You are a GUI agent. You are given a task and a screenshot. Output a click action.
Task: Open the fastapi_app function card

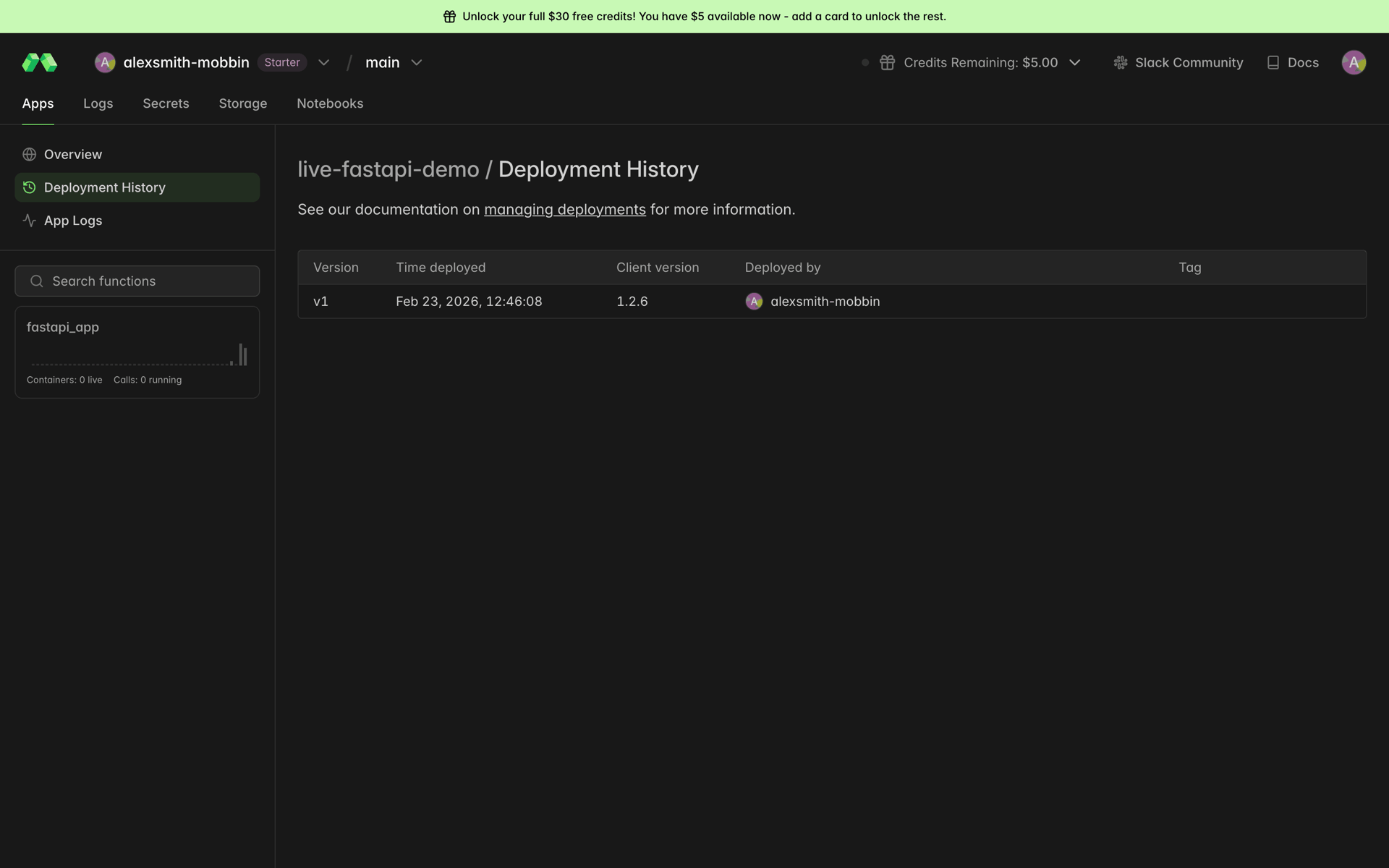[x=137, y=352]
